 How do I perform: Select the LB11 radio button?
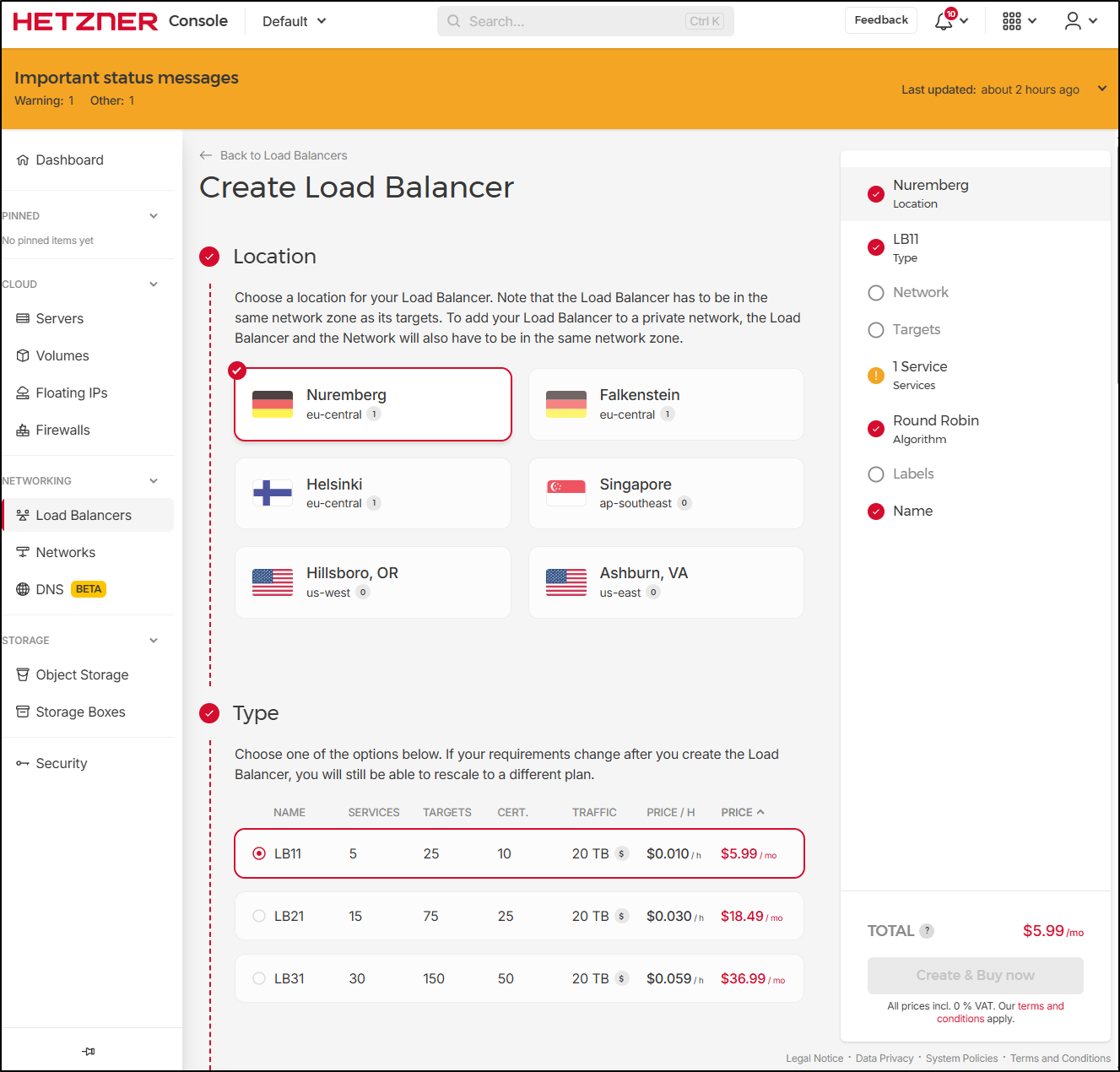click(x=259, y=853)
